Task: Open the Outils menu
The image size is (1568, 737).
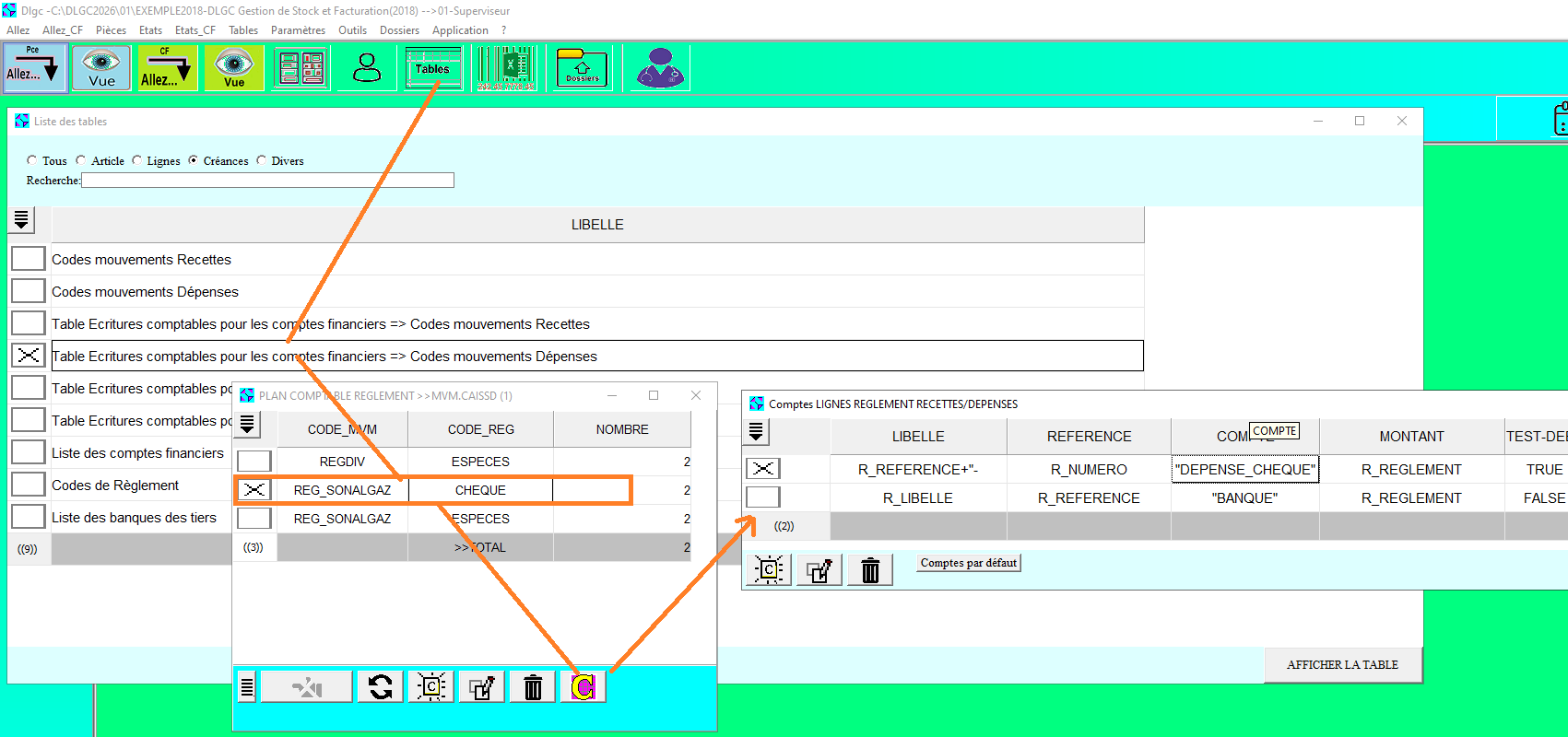Action: 352,30
